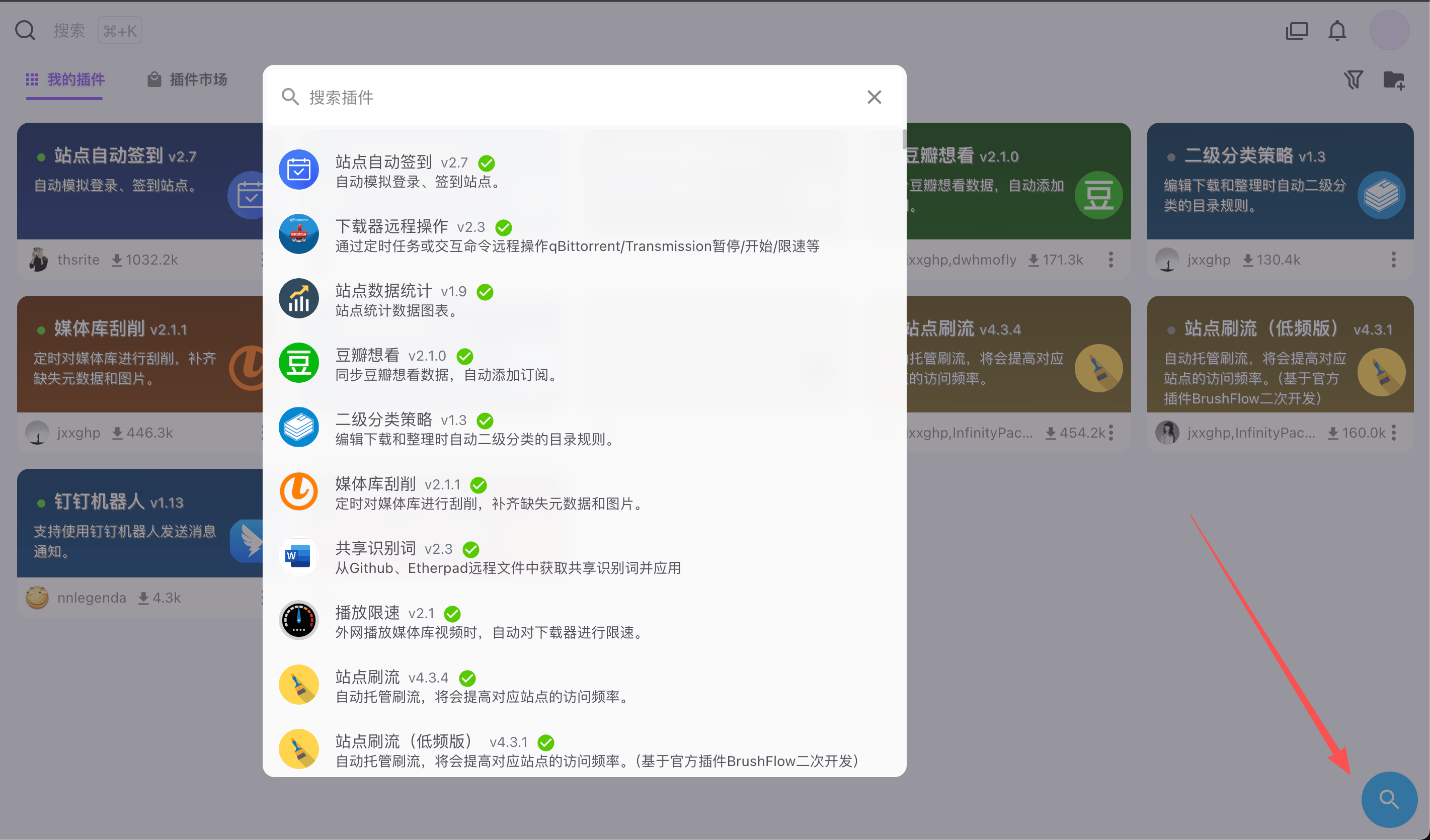Screen dimensions: 1430x840
Task: Click the search results scrollbar thumb
Action: point(904,139)
